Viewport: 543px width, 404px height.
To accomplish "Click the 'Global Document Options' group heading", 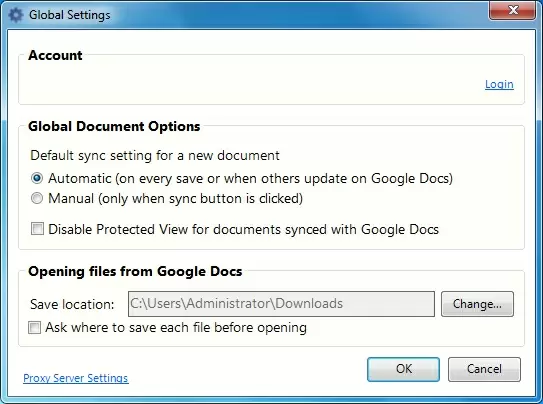I will (114, 126).
